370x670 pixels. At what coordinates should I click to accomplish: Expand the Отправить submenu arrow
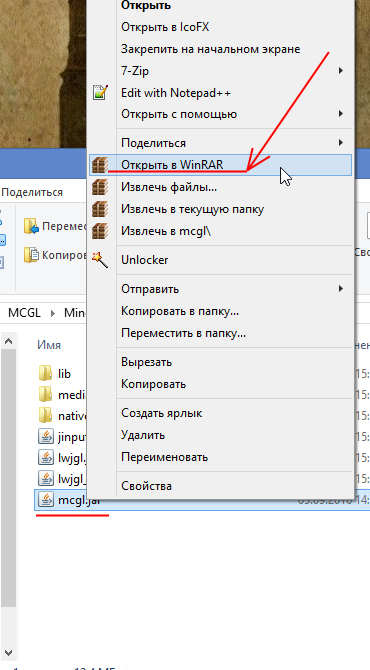tap(341, 289)
